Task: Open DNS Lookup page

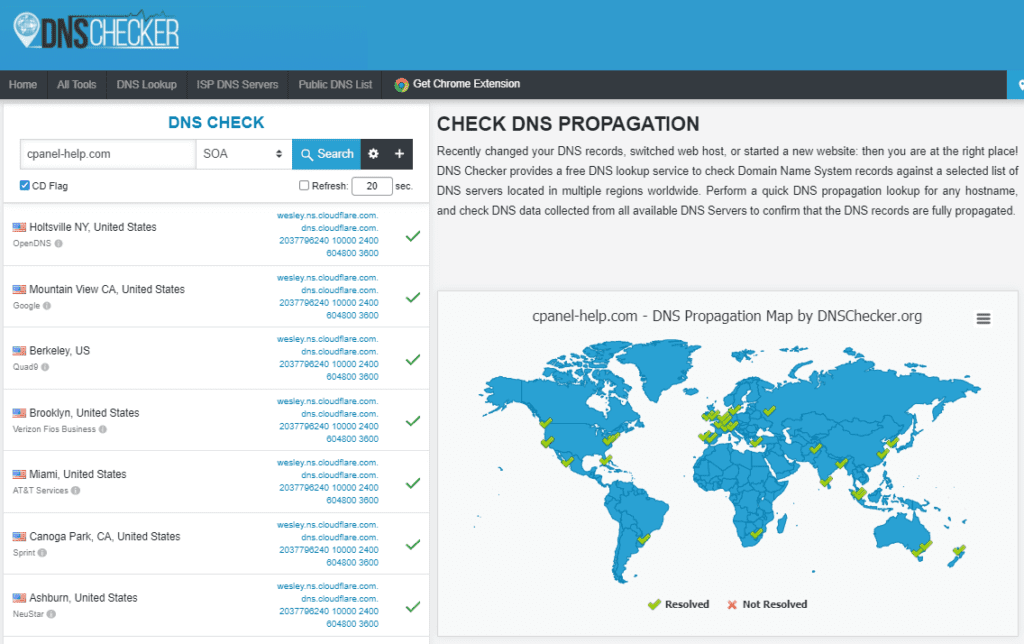Action: point(146,84)
